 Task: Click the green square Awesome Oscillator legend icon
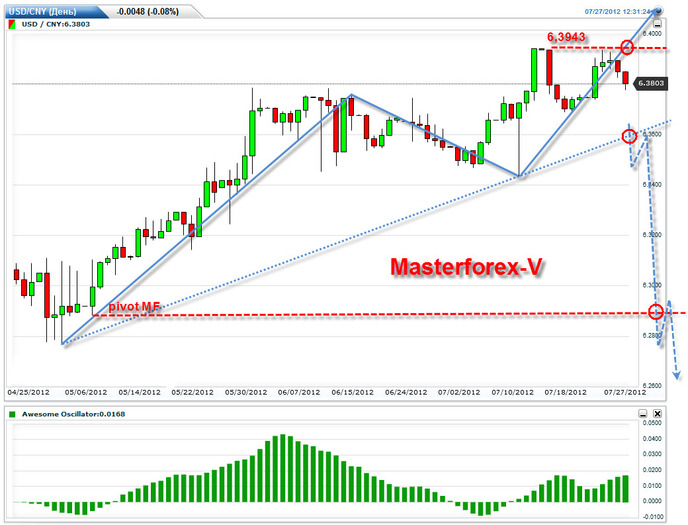(12, 414)
